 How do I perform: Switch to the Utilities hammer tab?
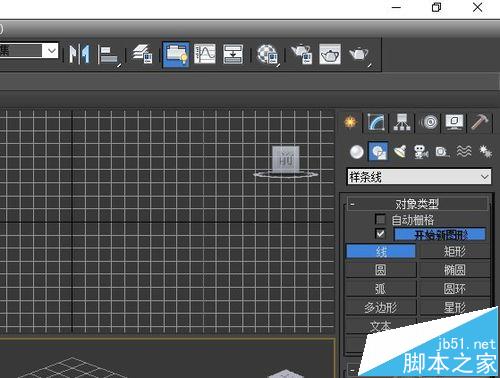[x=480, y=122]
